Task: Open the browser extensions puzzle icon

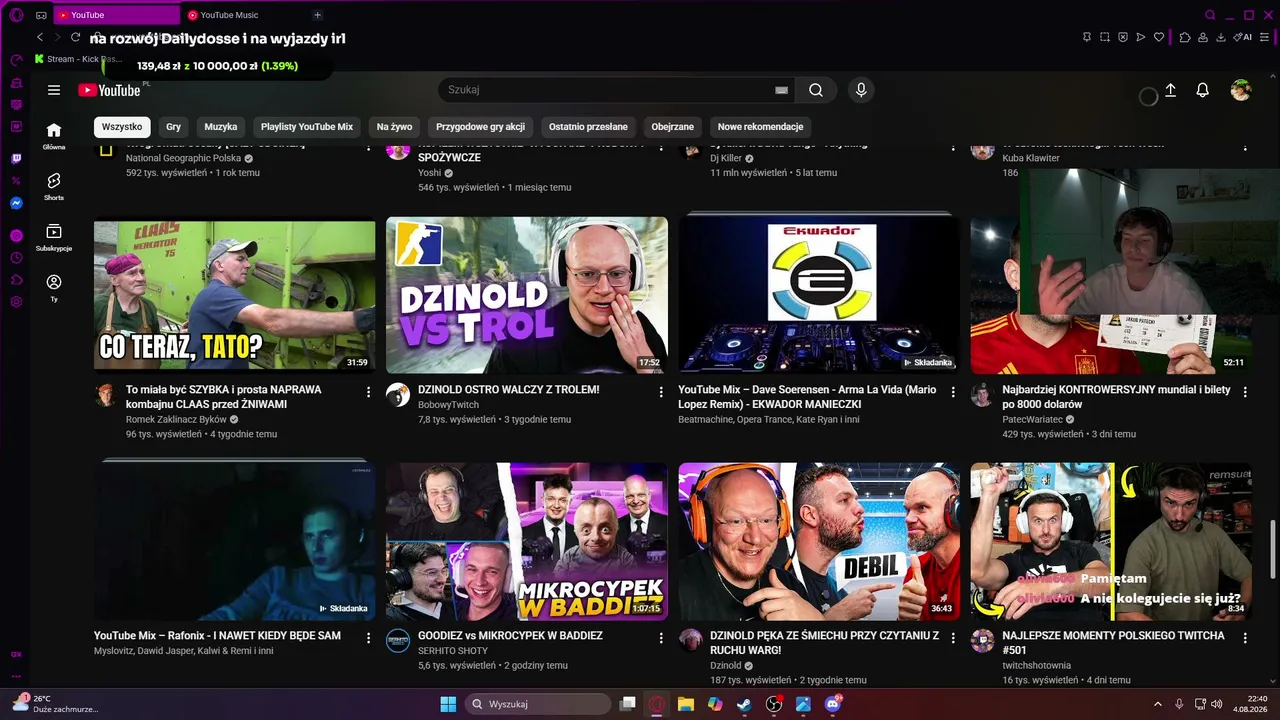Action: 1185,37
